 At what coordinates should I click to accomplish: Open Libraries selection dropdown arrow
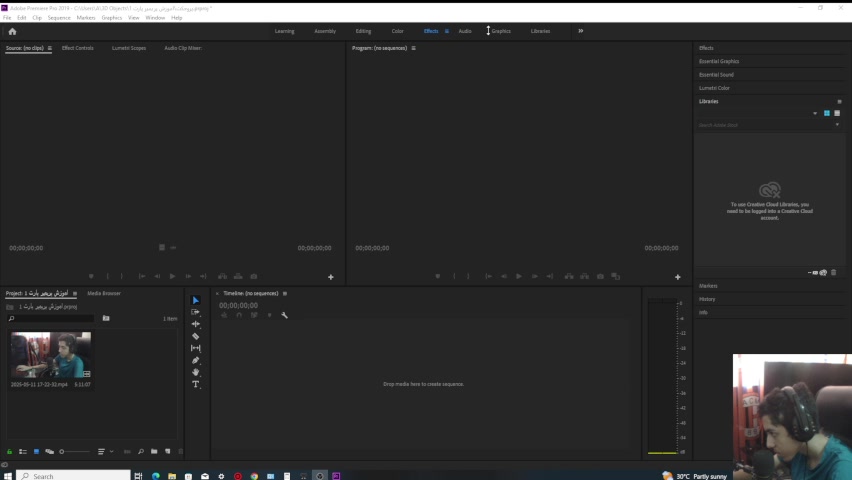pos(815,114)
